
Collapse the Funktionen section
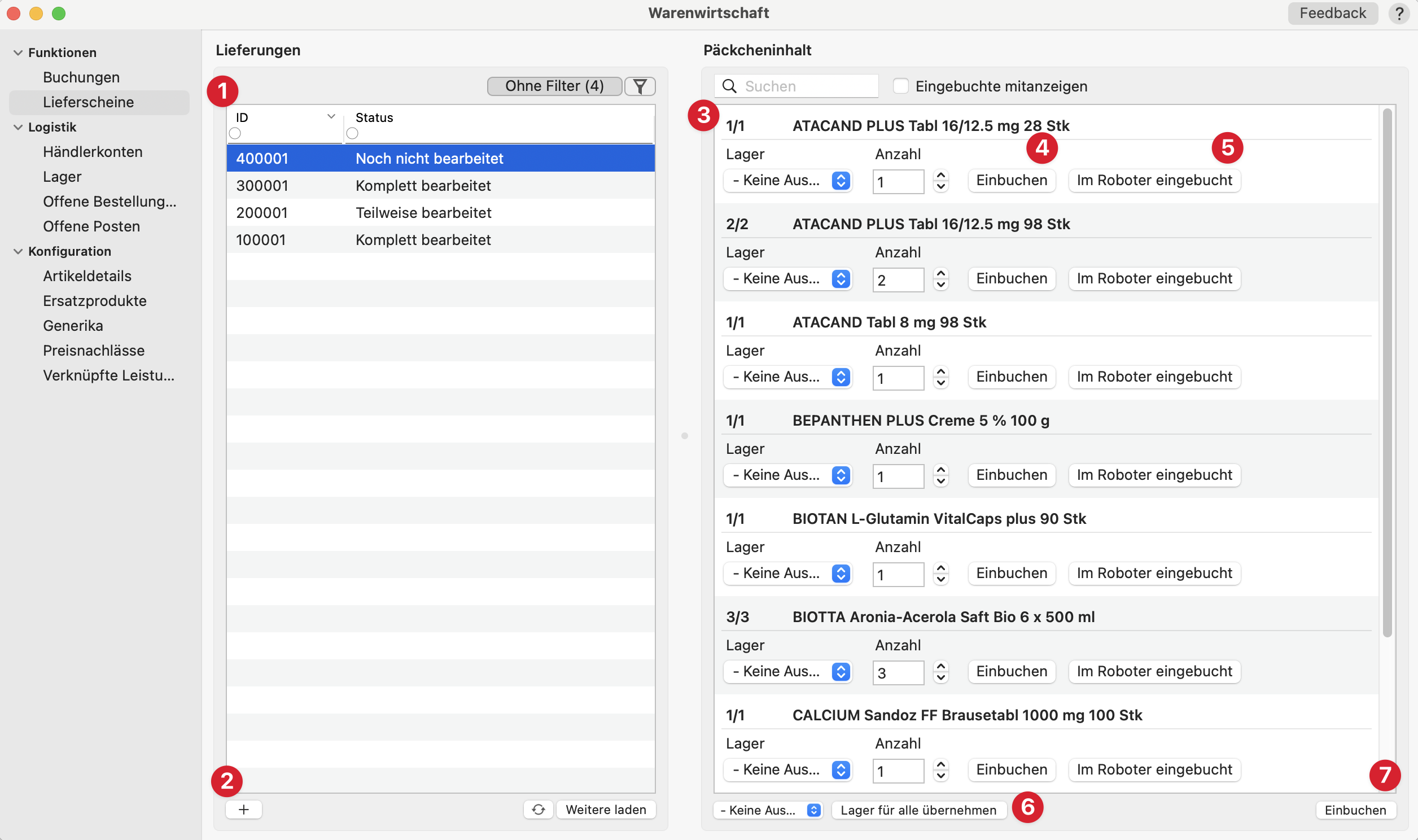tap(18, 53)
